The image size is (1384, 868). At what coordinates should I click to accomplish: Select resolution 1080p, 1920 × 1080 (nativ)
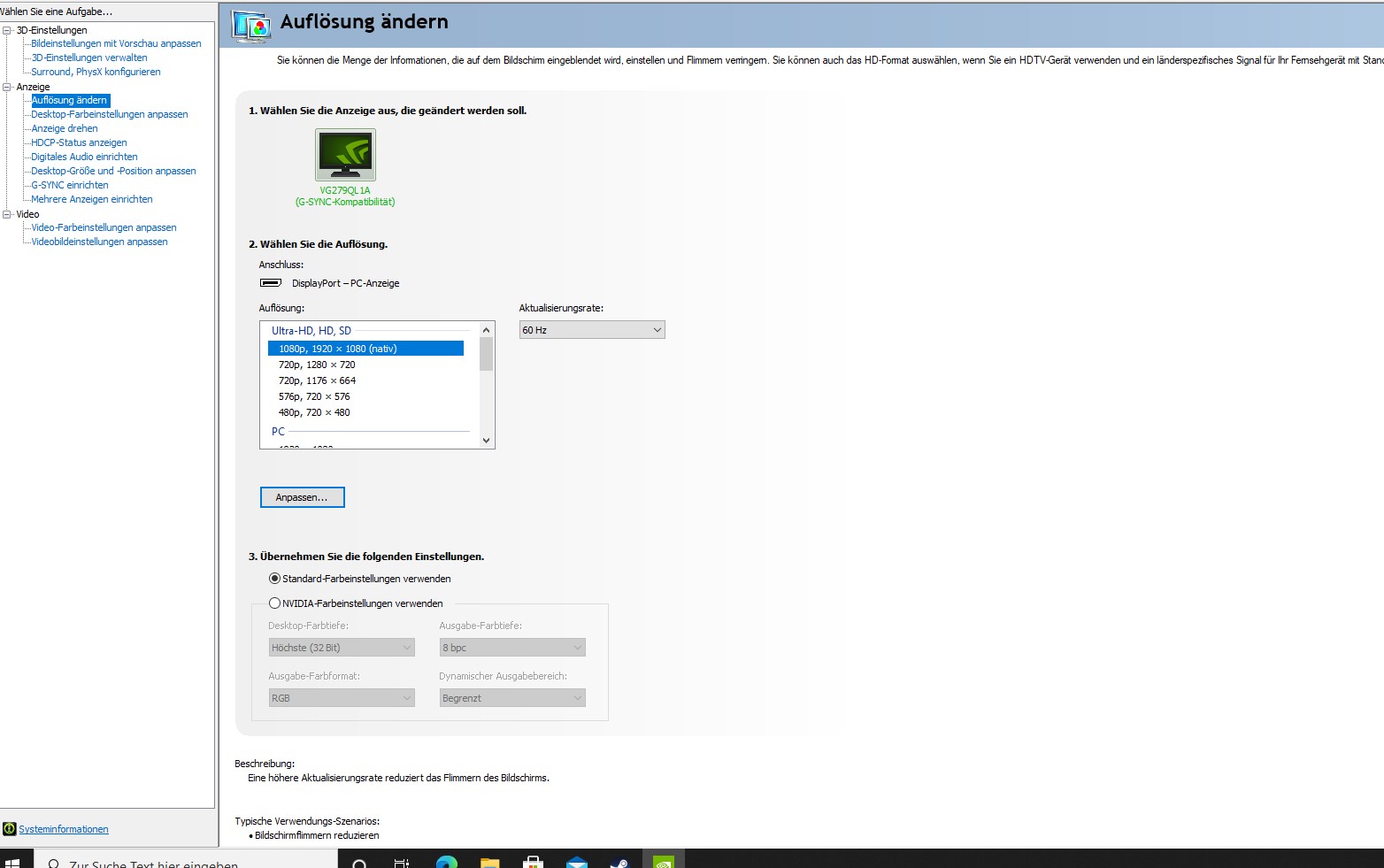point(365,349)
